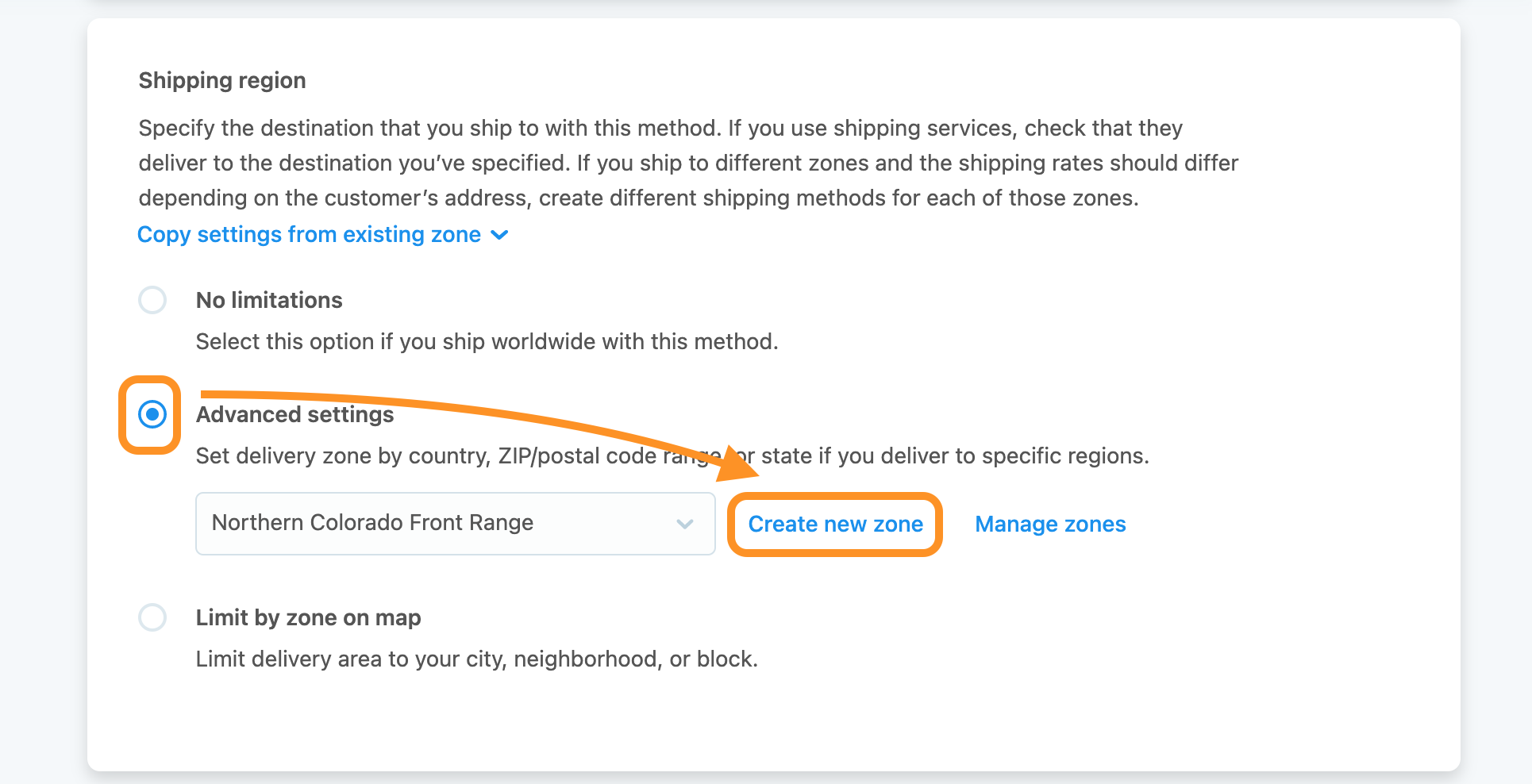Click the chevron beside Copy settings link
Screen dimensions: 1532x784
[x=499, y=235]
